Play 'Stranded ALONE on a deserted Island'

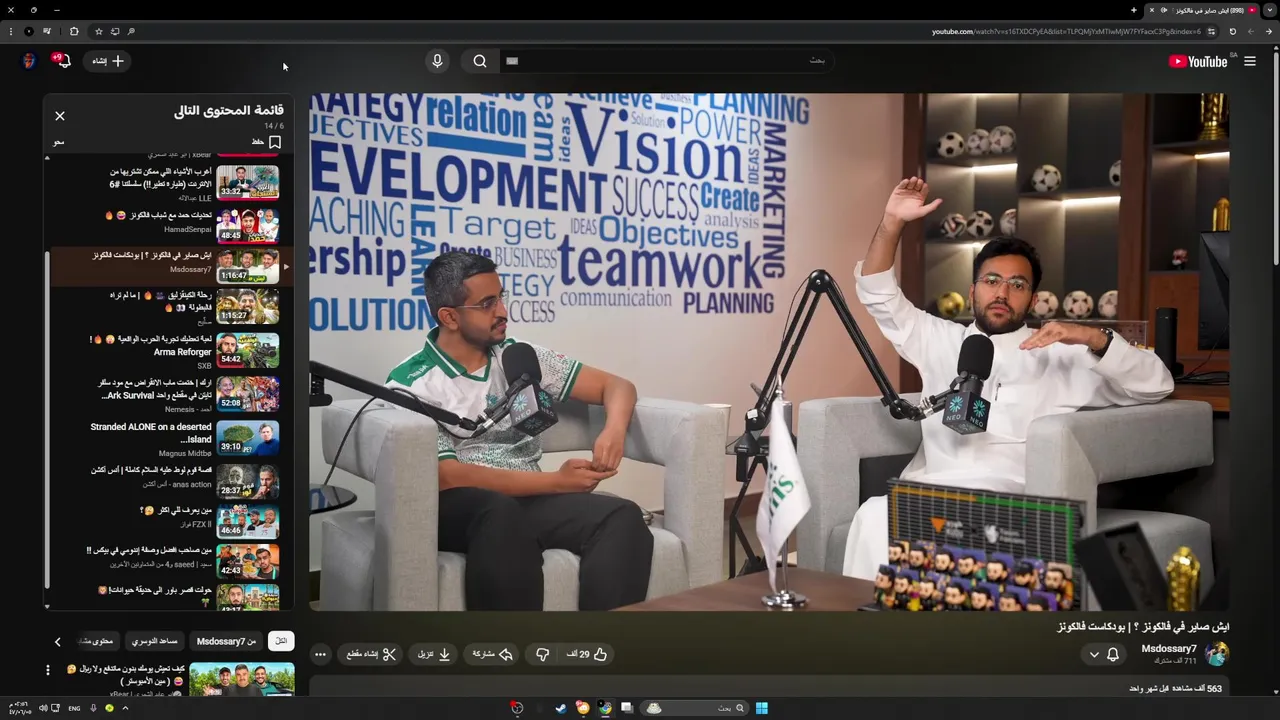coord(172,438)
